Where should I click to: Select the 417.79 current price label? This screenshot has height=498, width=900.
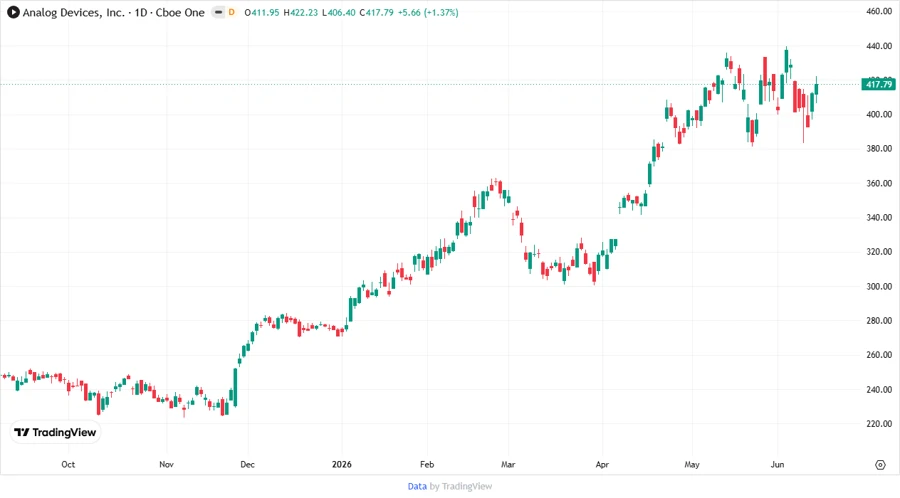tap(879, 84)
